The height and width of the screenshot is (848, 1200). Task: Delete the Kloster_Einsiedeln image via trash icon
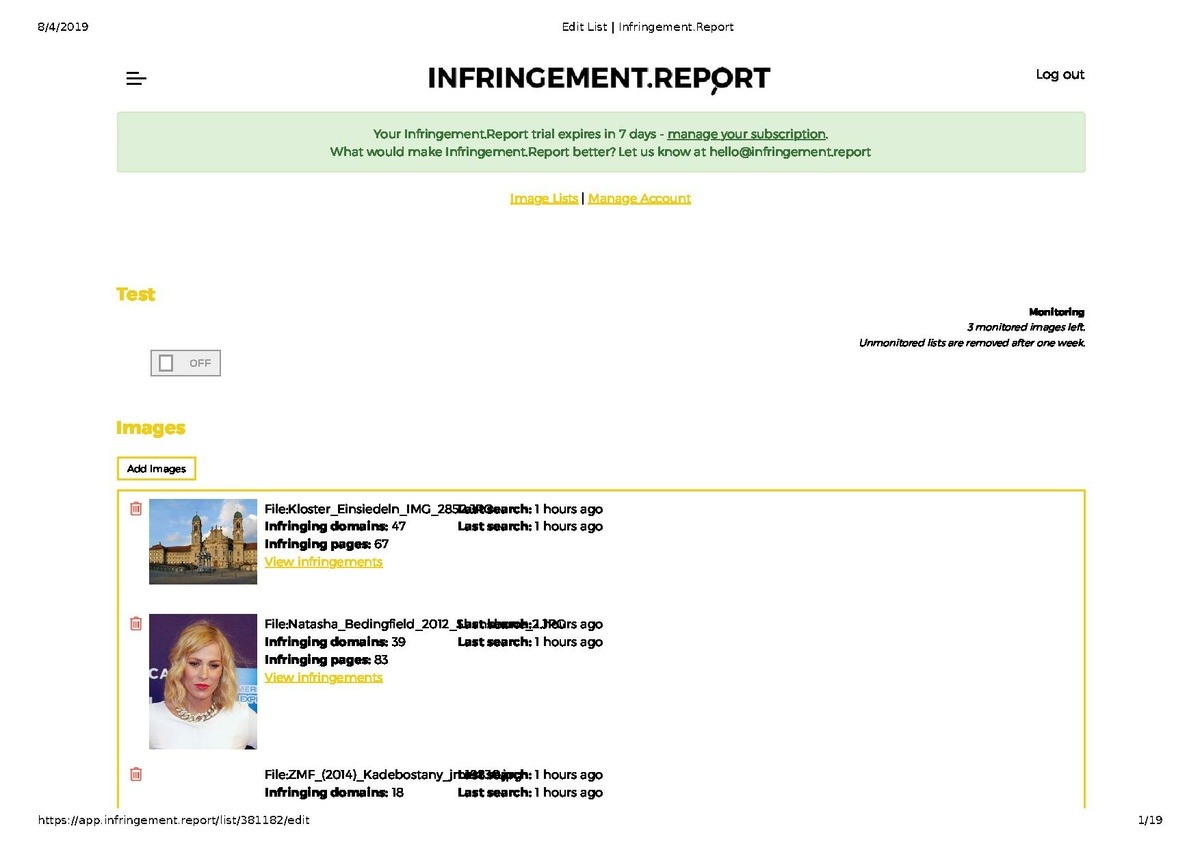point(136,508)
